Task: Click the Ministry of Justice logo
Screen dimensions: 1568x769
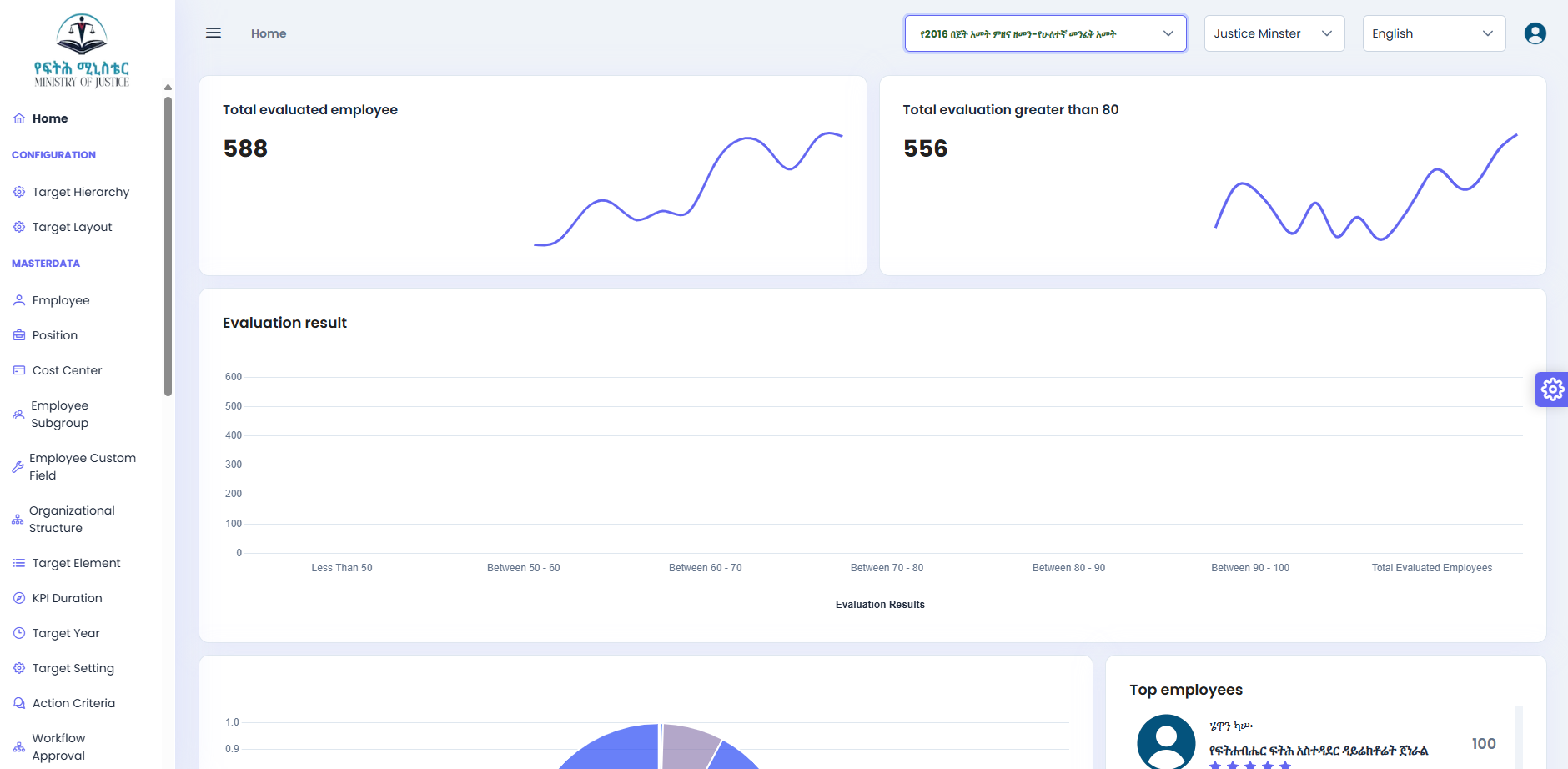Action: coord(82,50)
